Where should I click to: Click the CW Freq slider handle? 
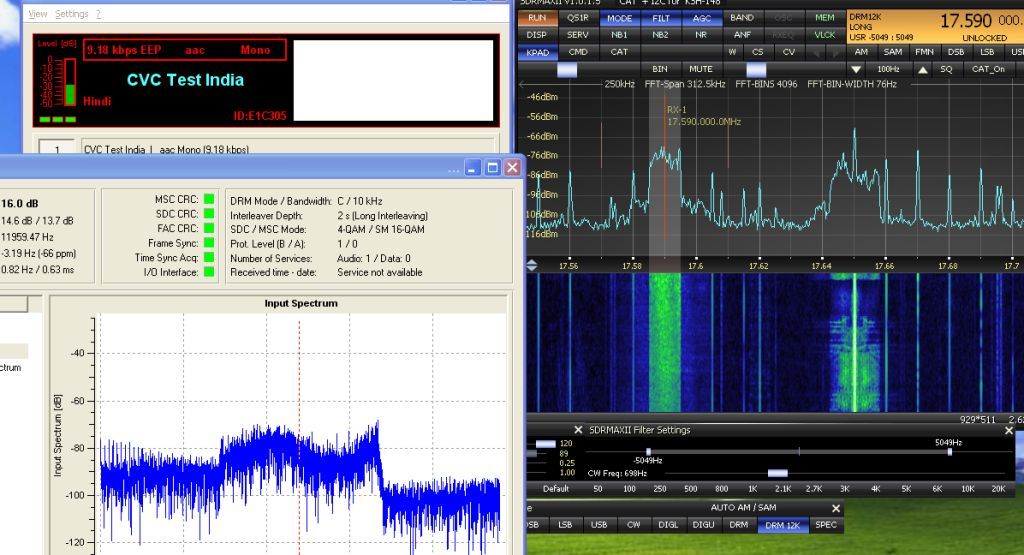pyautogui.click(x=777, y=473)
